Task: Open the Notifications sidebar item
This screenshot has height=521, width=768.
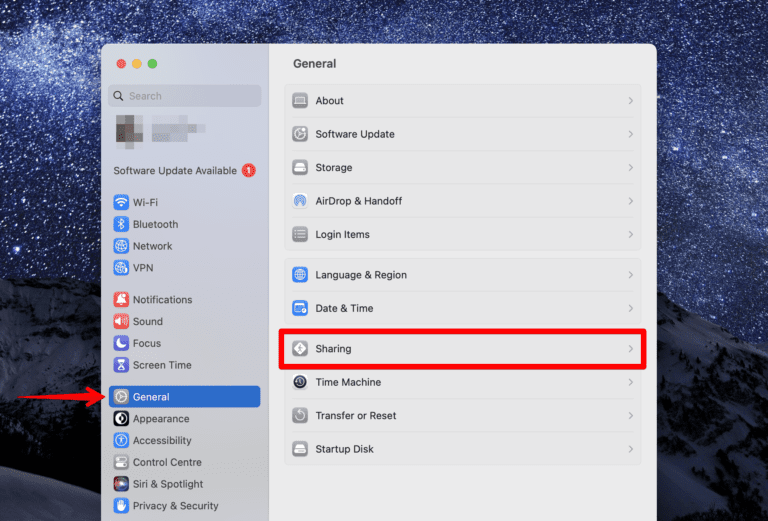Action: [x=162, y=300]
